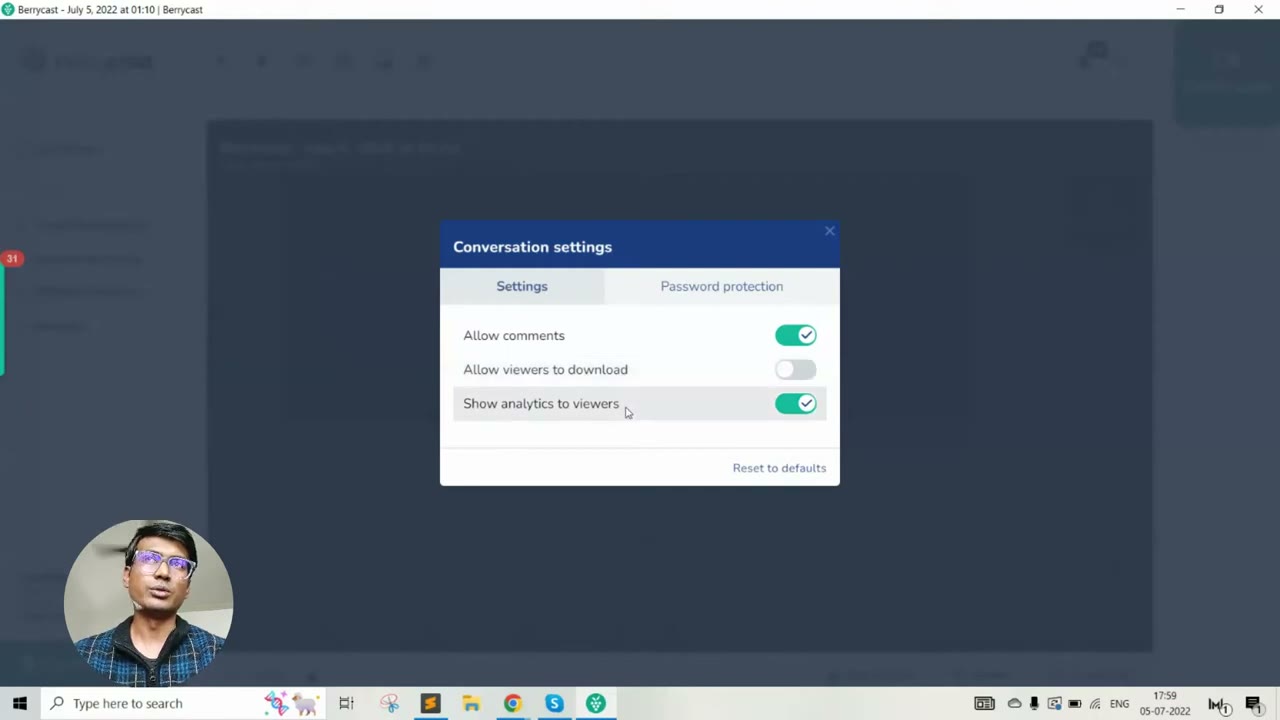This screenshot has height=720, width=1280.
Task: Click the battery status tray icon
Action: (x=1075, y=704)
